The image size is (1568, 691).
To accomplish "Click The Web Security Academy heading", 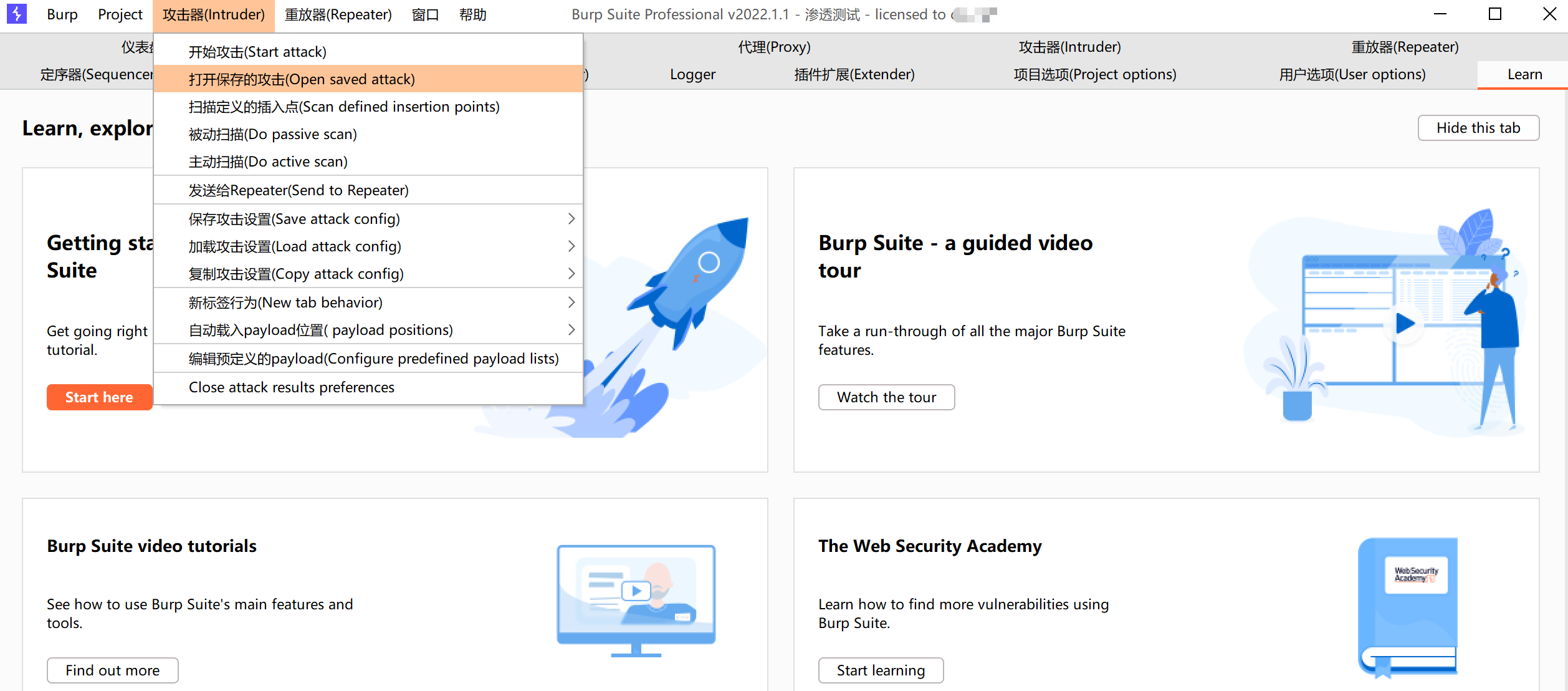I will point(930,546).
